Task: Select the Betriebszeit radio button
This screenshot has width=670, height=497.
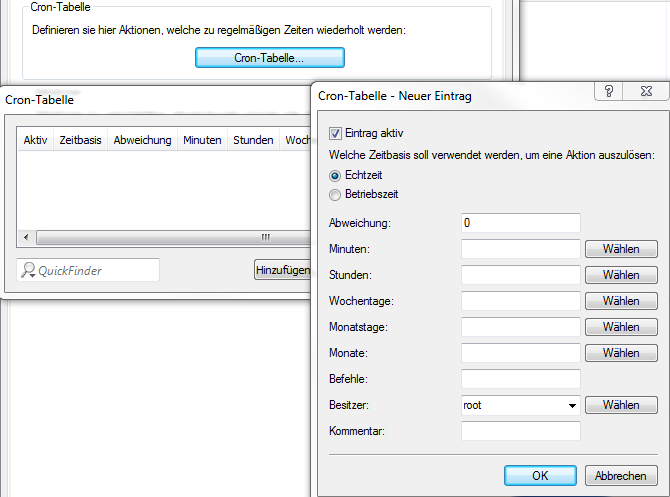Action: (x=335, y=194)
